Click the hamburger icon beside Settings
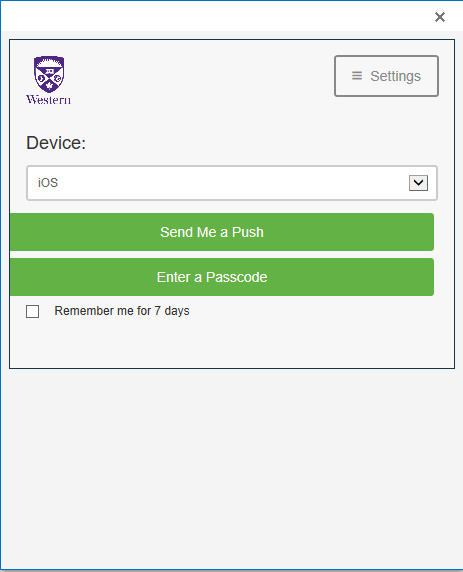463x572 pixels. (357, 76)
